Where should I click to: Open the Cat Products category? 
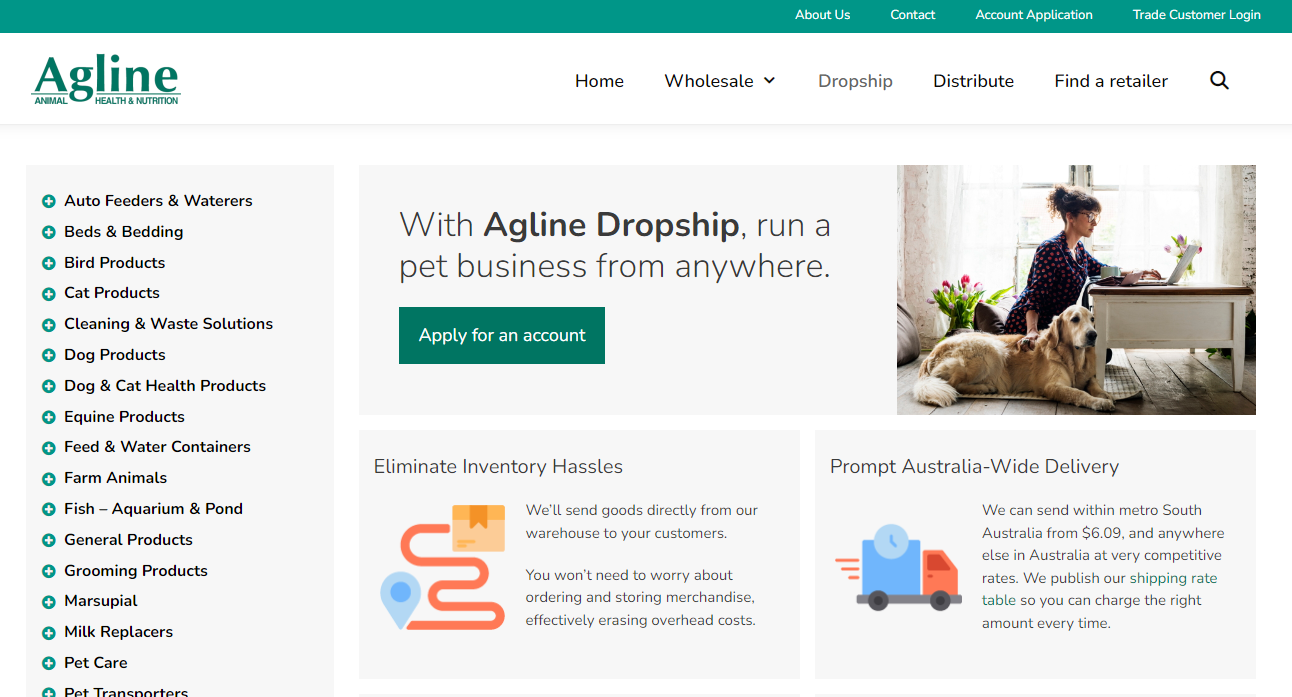coord(112,293)
